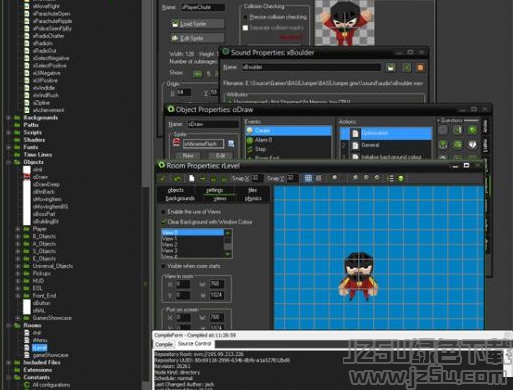Viewport: 513px width, 390px height.
Task: Toggle Visible when room starts checkbox
Action: (x=163, y=266)
